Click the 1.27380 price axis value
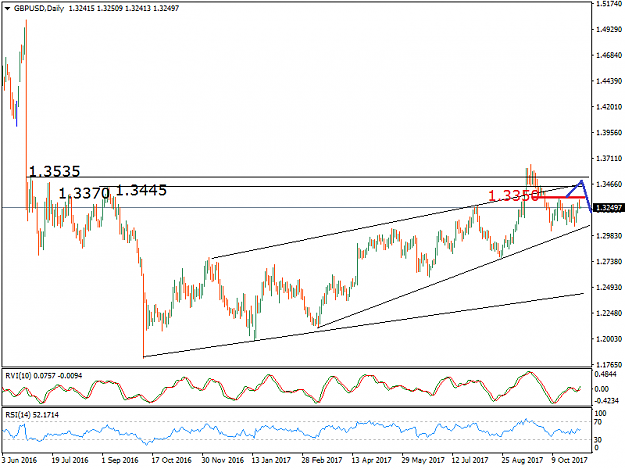The width and height of the screenshot is (625, 469). click(609, 261)
